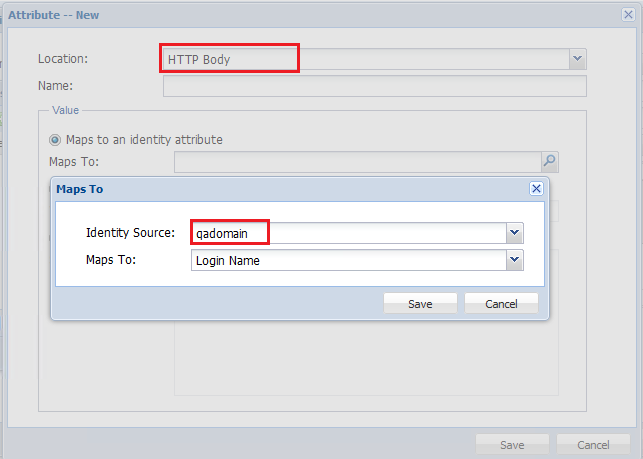Expand the Login Name dropdown arrow
Screen dimensions: 643x459
click(515, 260)
